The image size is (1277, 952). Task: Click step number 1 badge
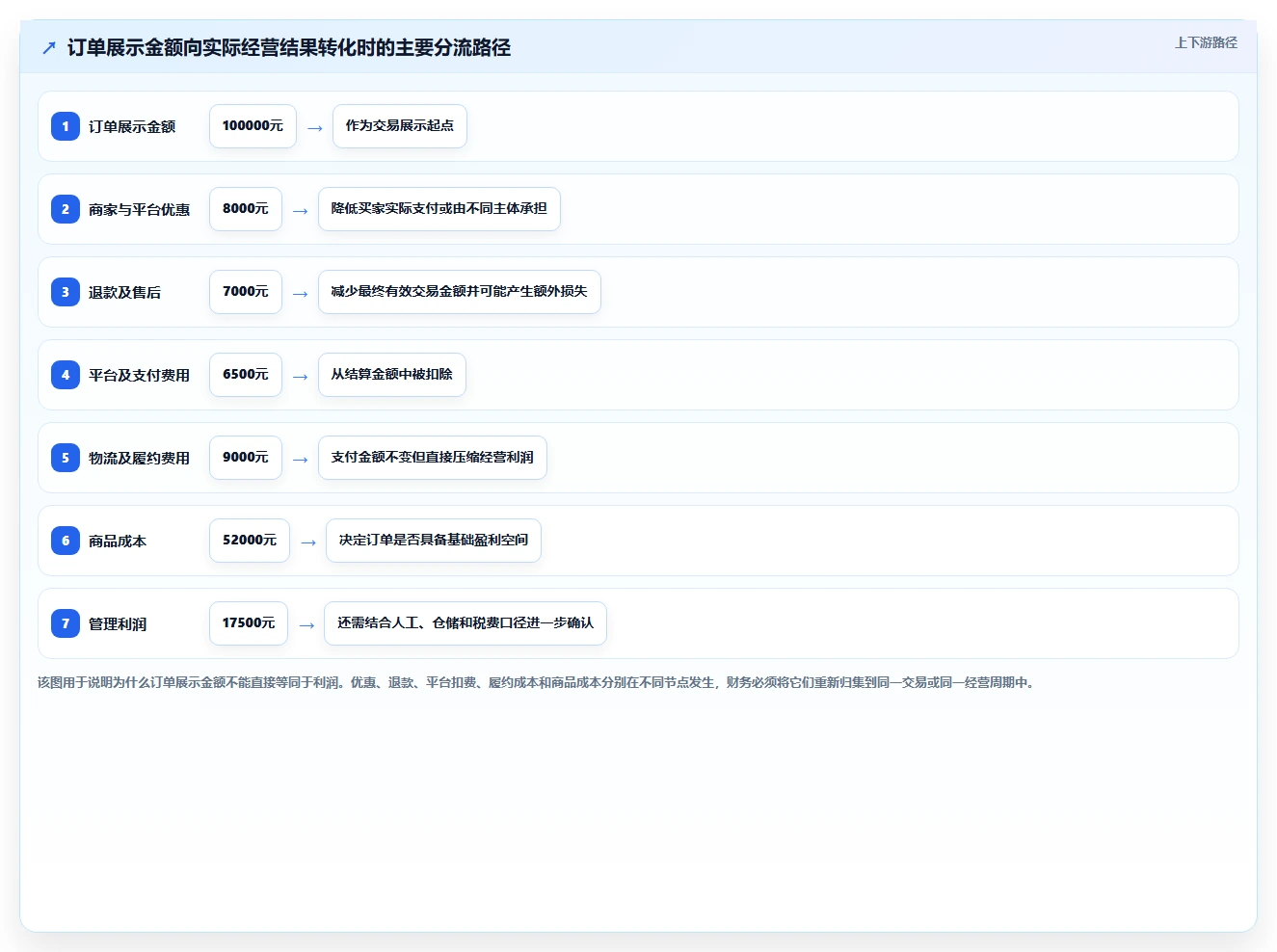pos(66,126)
